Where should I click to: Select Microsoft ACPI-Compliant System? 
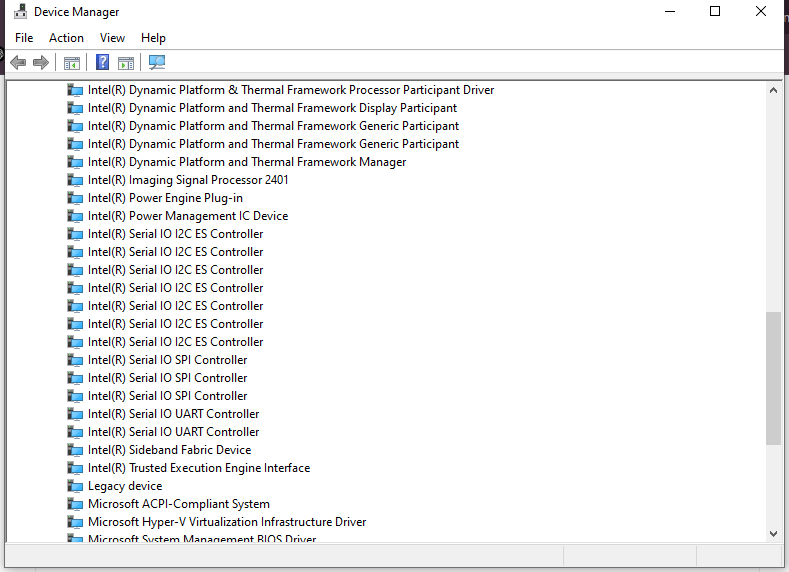179,504
